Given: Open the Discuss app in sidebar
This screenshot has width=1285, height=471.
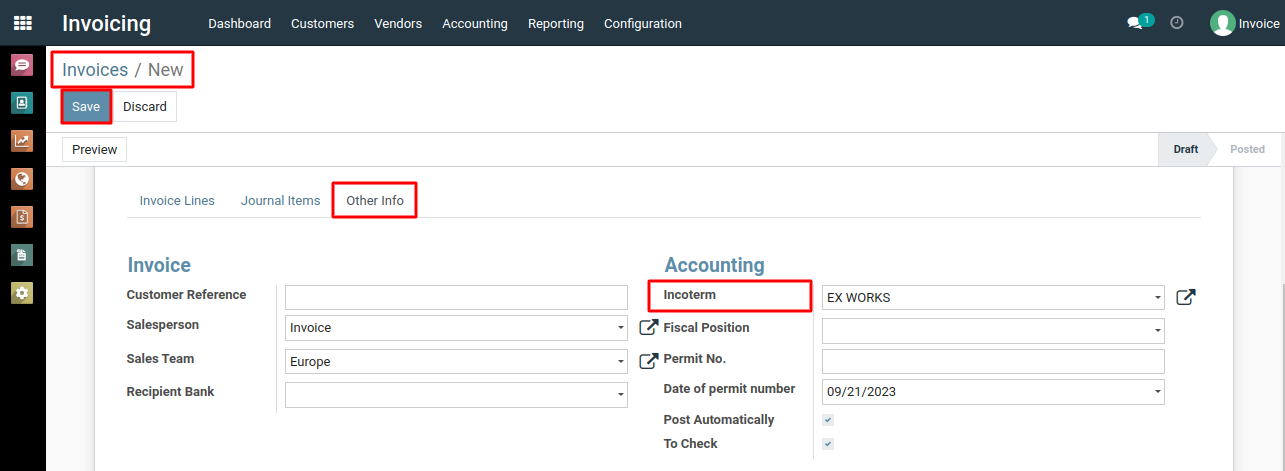Looking at the screenshot, I should [x=22, y=66].
